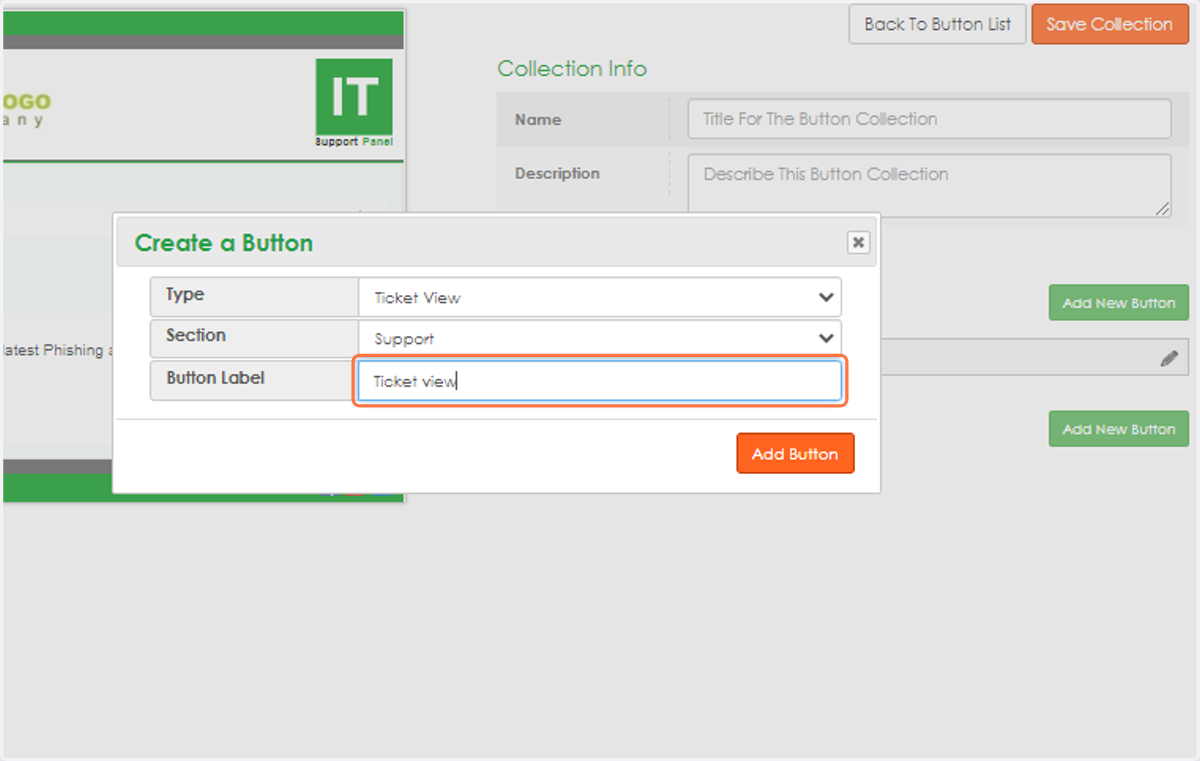Go back via Back To Button List
The width and height of the screenshot is (1200, 761).
tap(937, 24)
